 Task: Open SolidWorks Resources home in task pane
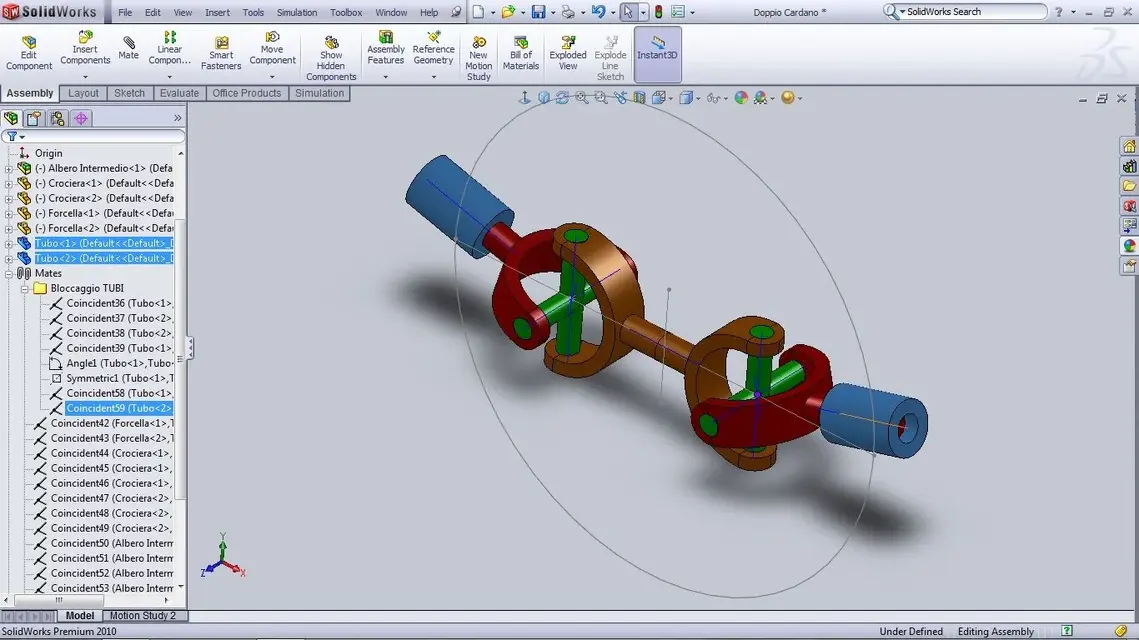click(1130, 147)
